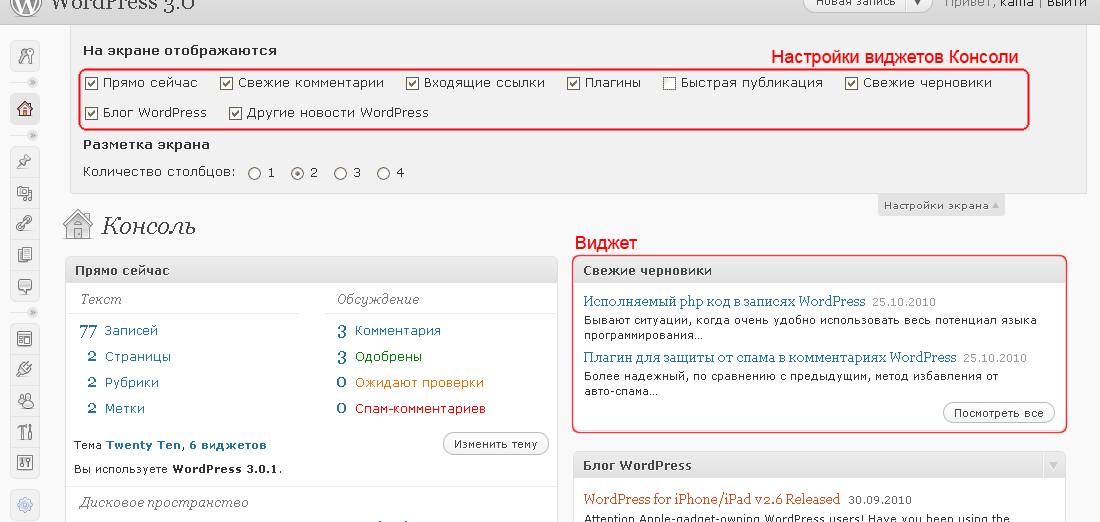Click the Дисковое пространство heading text
The image size is (1100, 522).
tap(163, 503)
